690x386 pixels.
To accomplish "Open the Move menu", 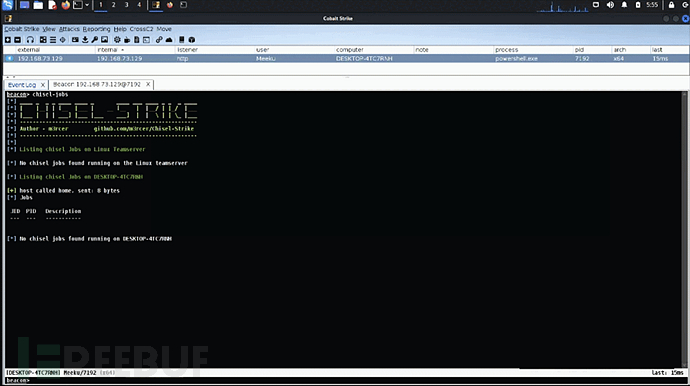I will [164, 29].
